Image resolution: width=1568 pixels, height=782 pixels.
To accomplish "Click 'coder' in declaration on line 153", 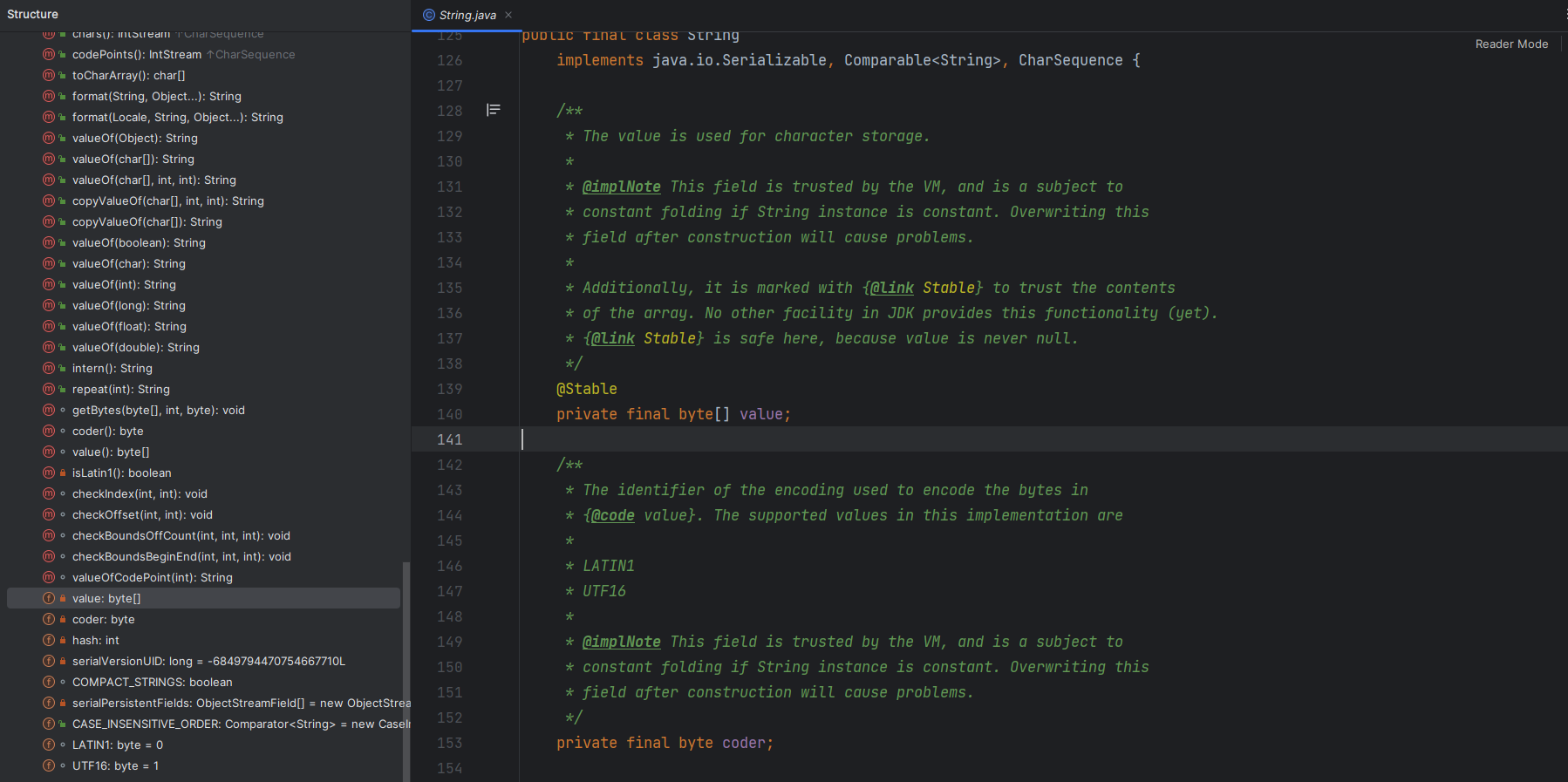I will (x=744, y=743).
